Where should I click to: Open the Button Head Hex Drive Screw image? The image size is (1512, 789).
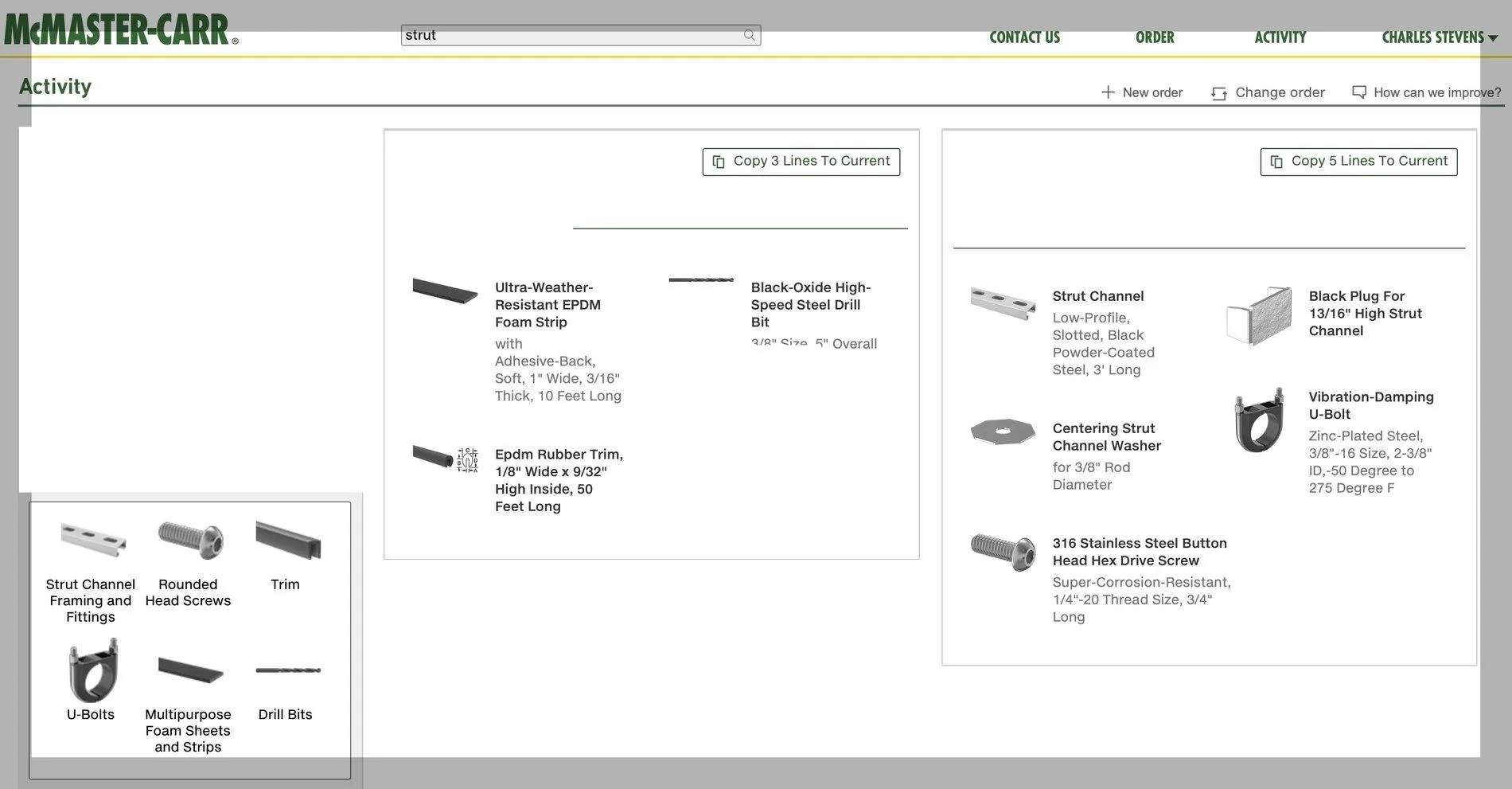coord(1003,552)
